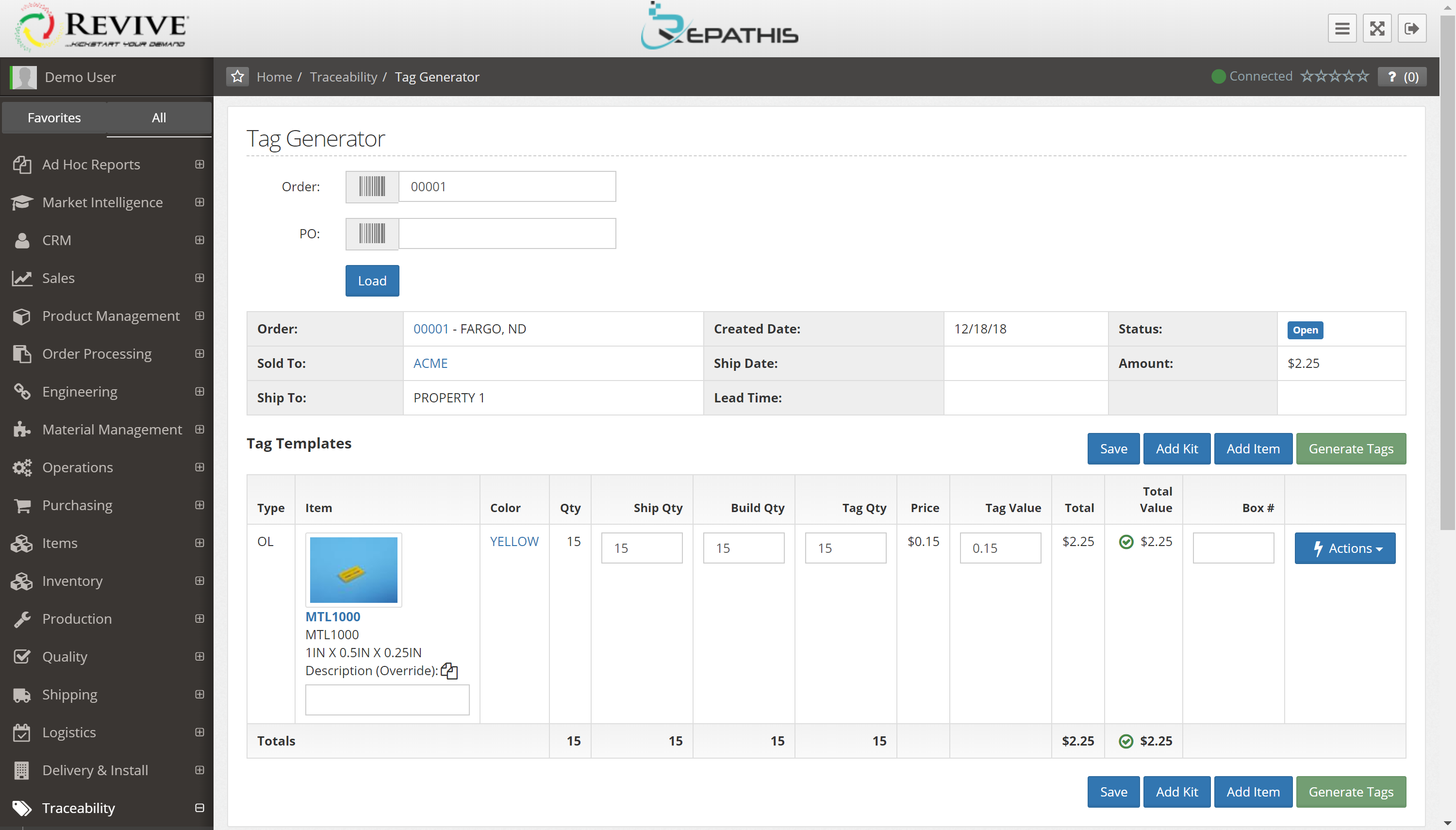Image resolution: width=1456 pixels, height=830 pixels.
Task: Expand the Order Processing section
Action: click(199, 354)
